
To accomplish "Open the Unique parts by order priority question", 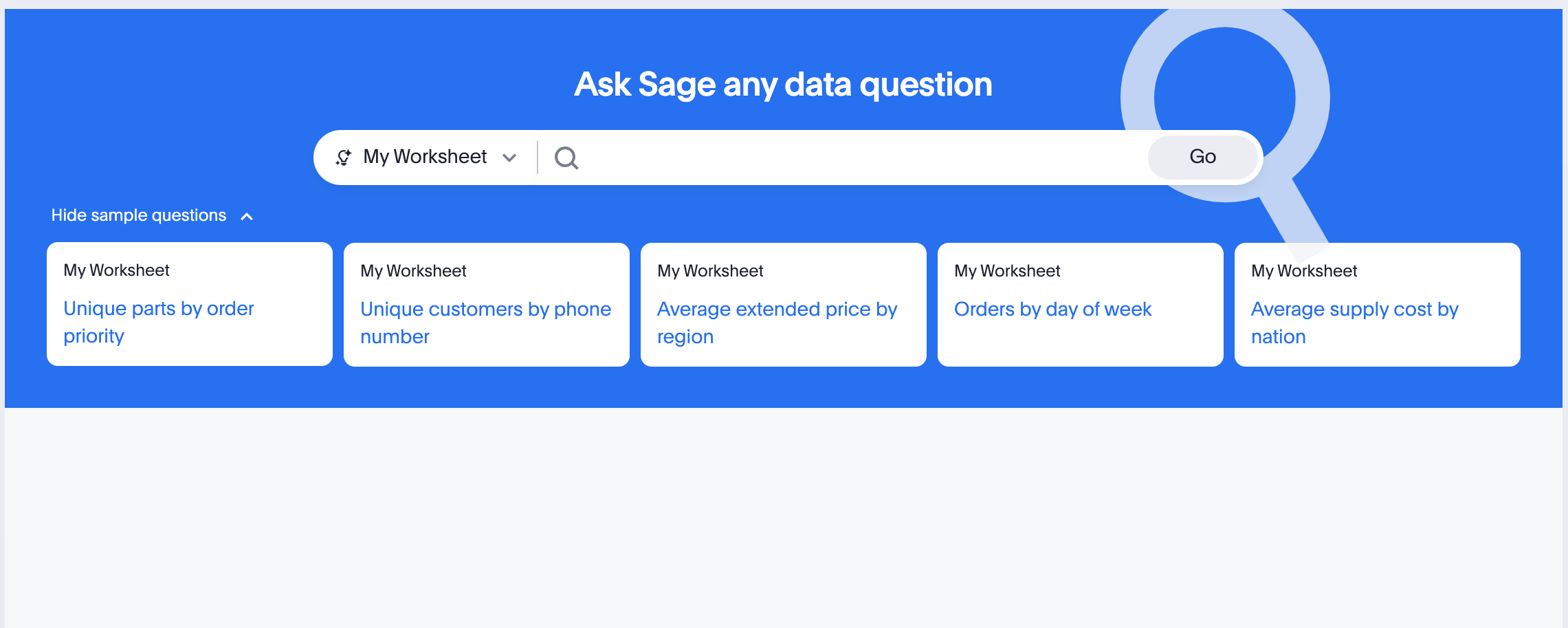I will pyautogui.click(x=158, y=322).
